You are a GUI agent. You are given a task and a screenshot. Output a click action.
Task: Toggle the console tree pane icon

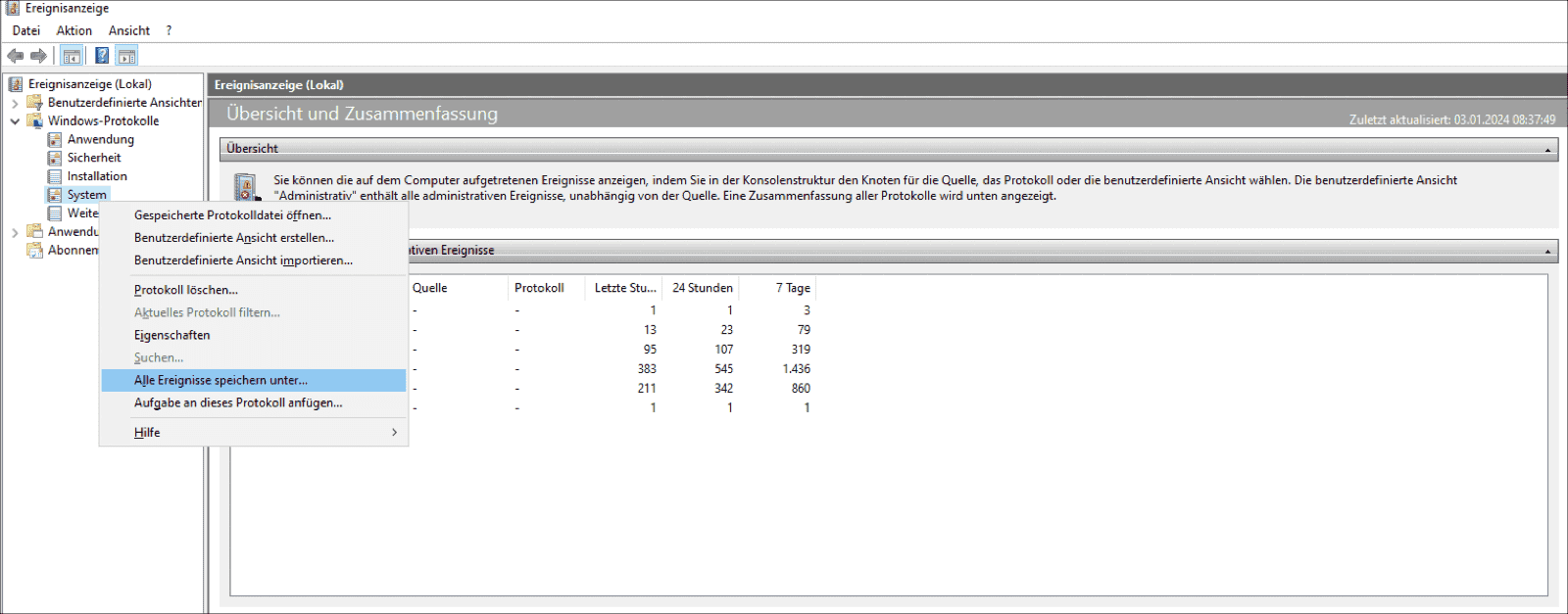72,56
